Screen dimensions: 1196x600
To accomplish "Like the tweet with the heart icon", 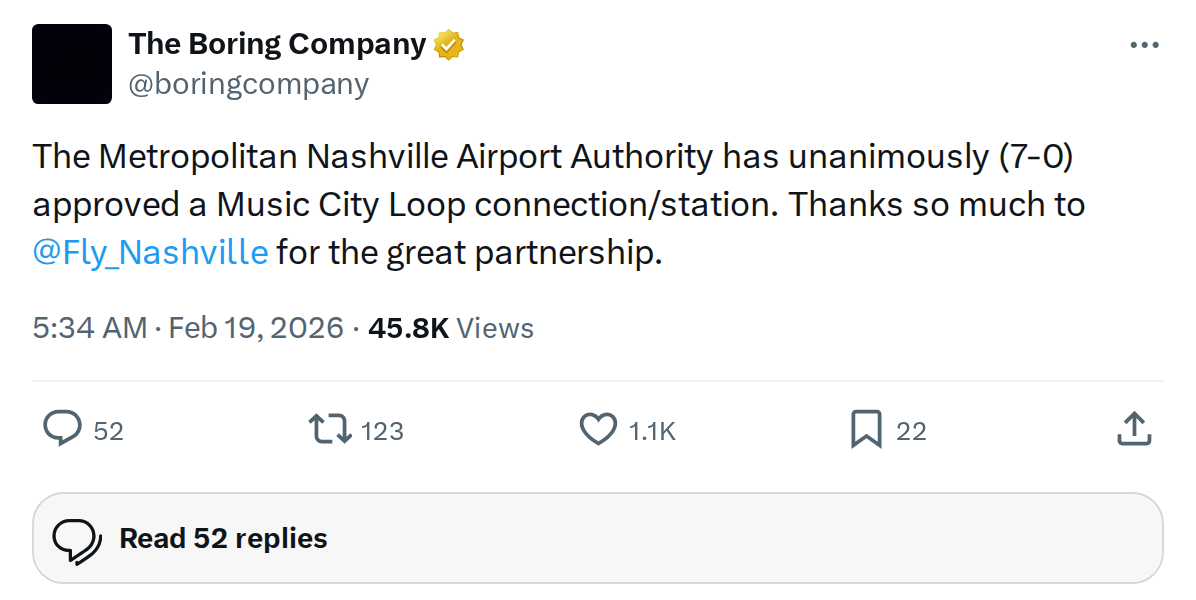I will pos(597,430).
